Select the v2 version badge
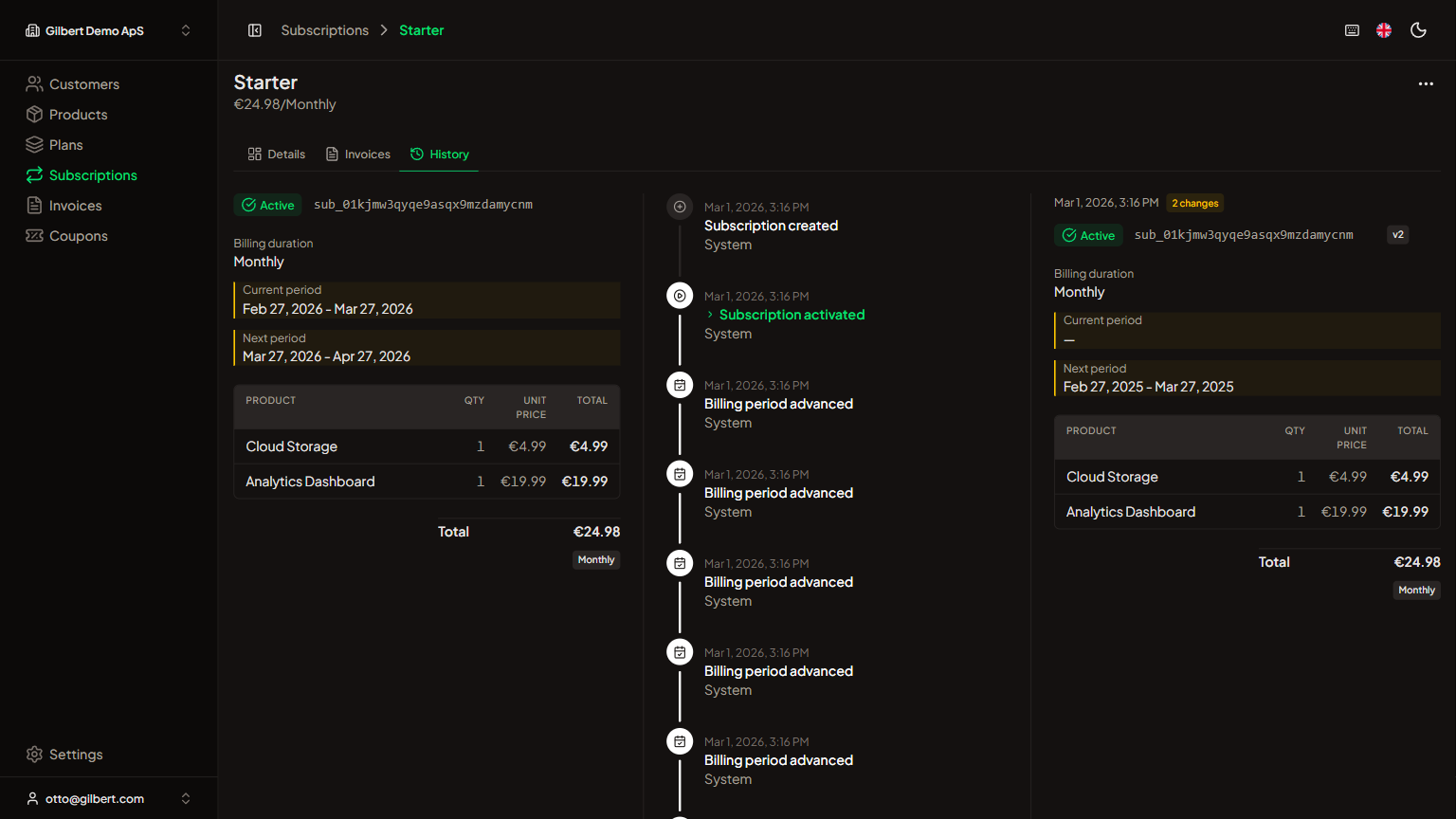The image size is (1456, 819). coord(1397,235)
